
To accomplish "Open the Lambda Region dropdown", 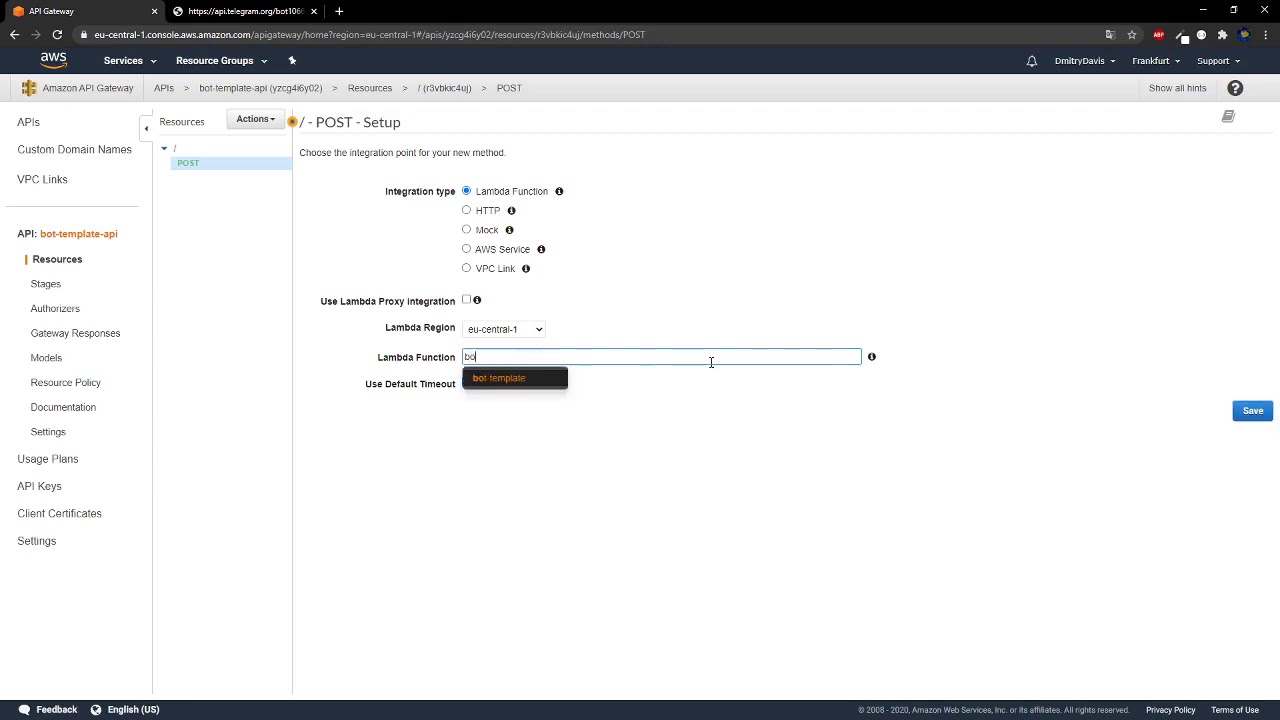I will [504, 329].
